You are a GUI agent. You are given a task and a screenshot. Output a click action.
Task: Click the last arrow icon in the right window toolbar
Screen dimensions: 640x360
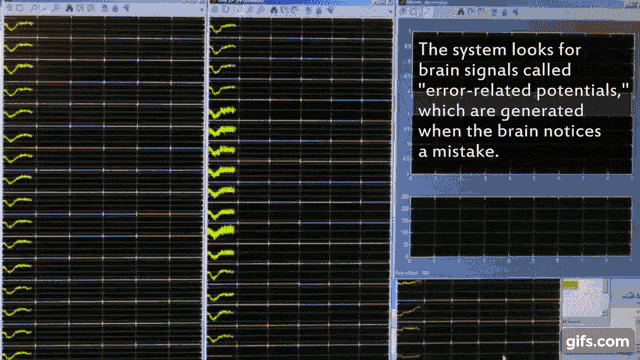click(516, 12)
